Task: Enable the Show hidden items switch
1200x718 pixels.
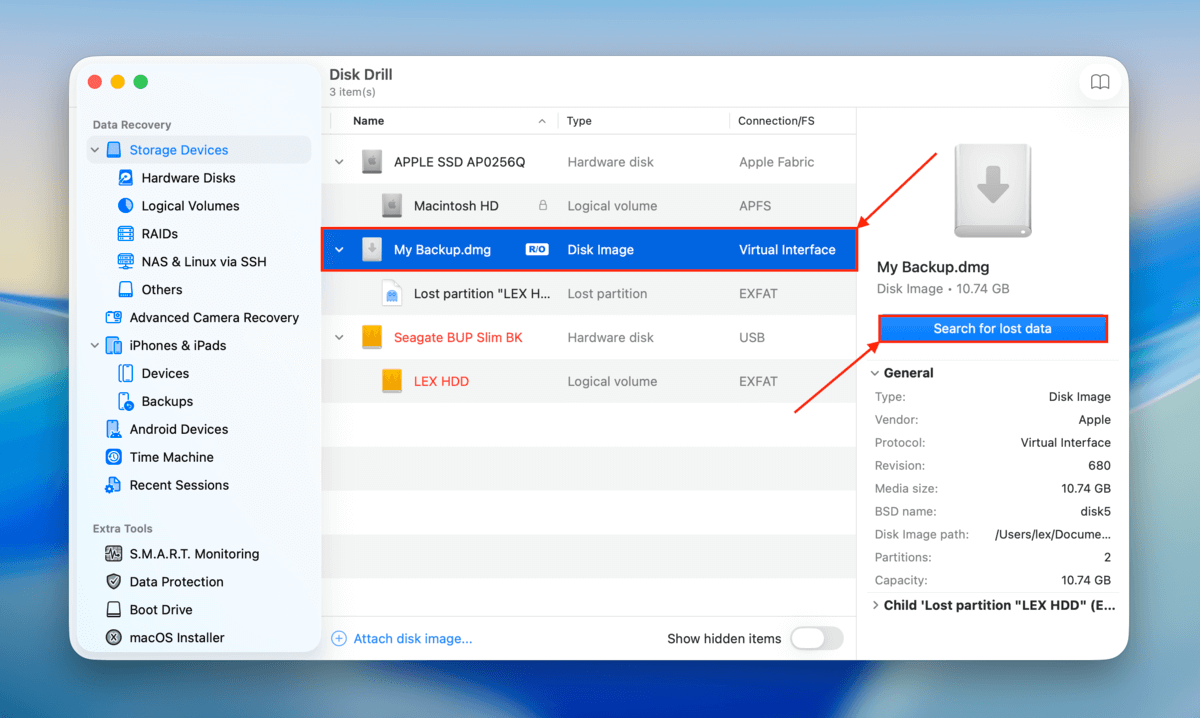Action: pos(817,638)
